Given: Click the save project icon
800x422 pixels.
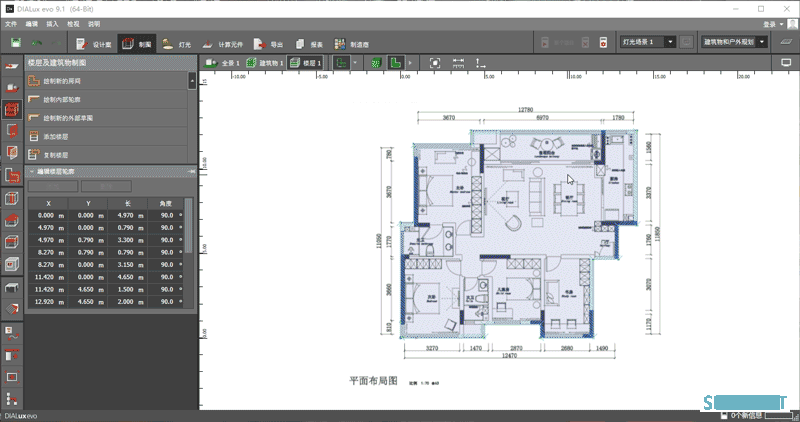Looking at the screenshot, I should point(16,43).
